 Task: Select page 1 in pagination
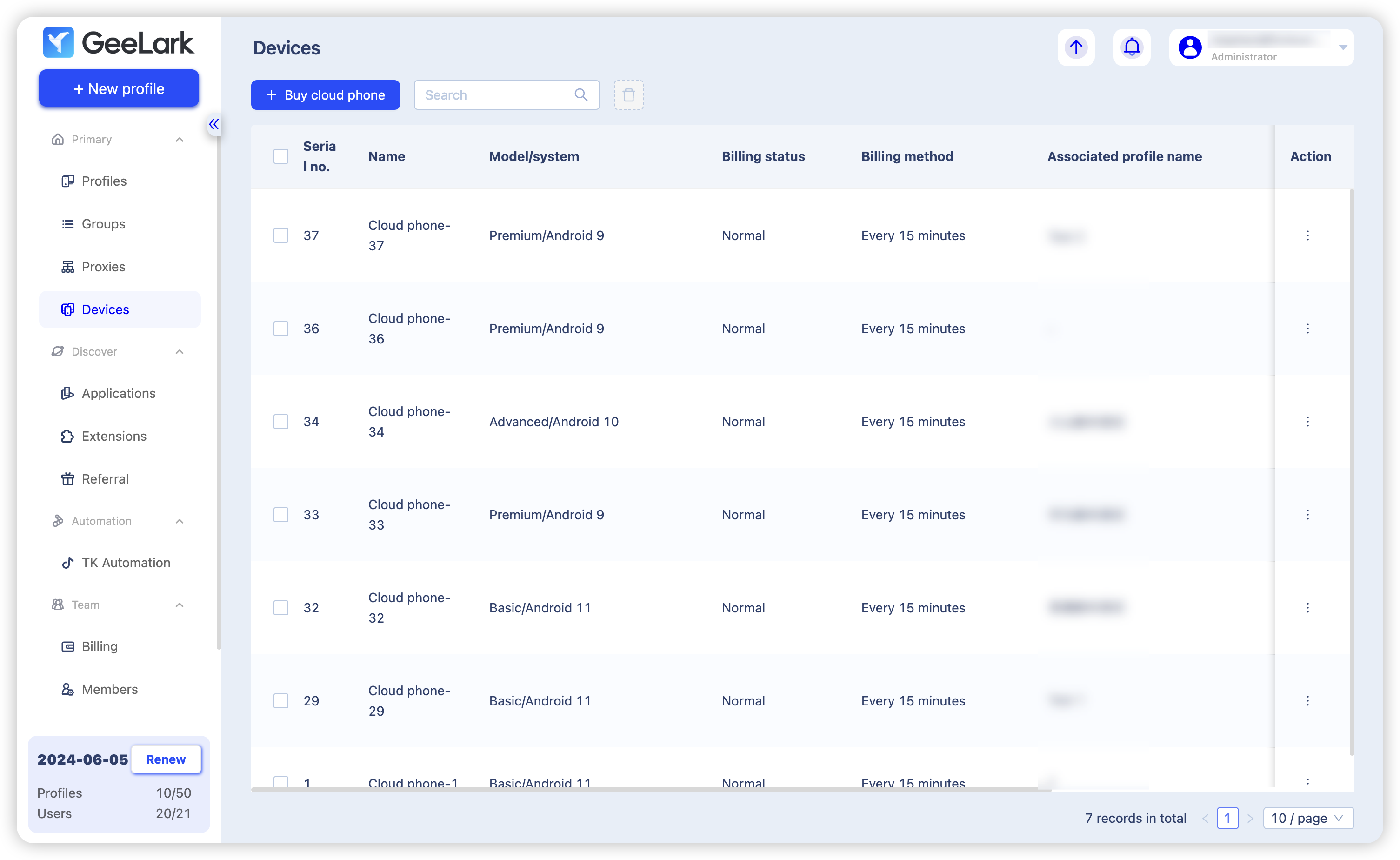tap(1227, 819)
